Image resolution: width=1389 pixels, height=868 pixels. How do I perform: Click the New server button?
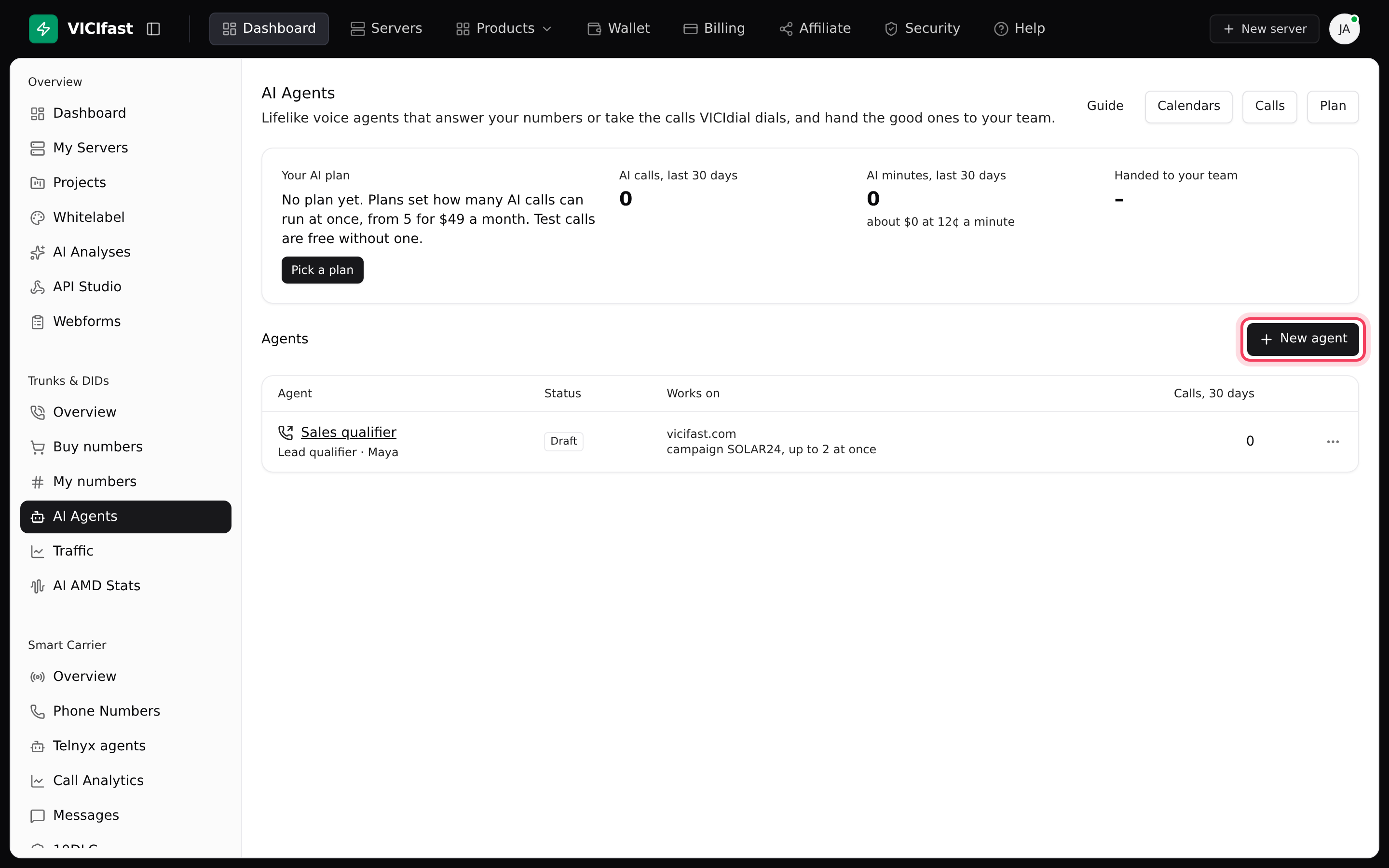tap(1265, 29)
